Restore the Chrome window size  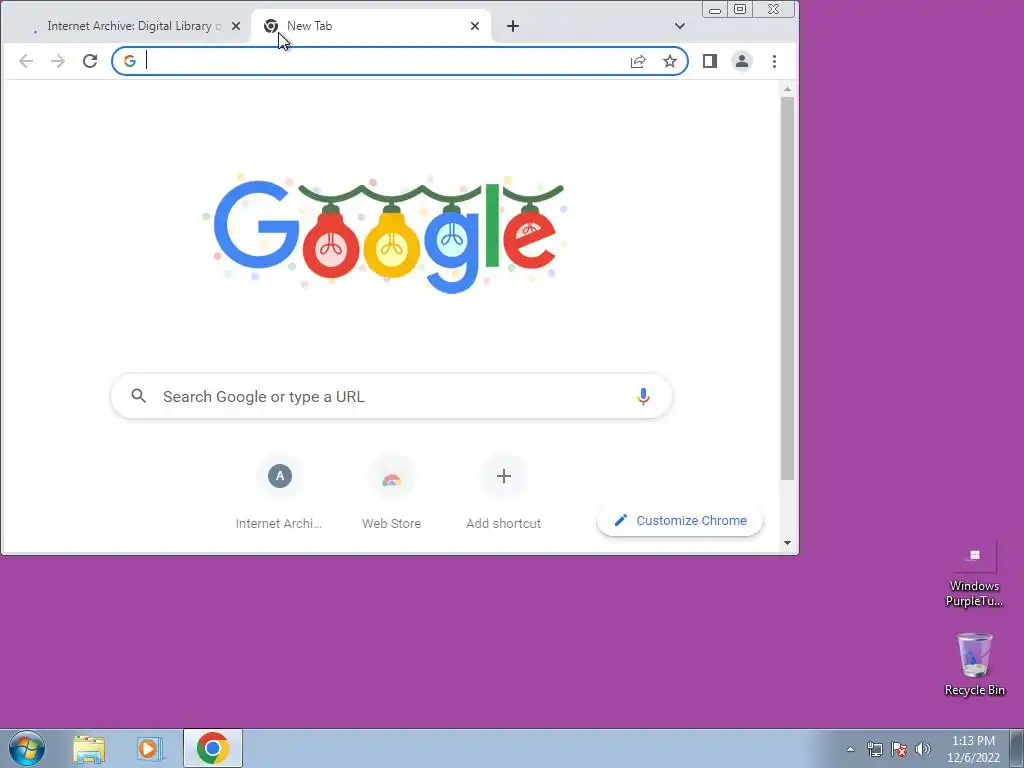click(740, 9)
